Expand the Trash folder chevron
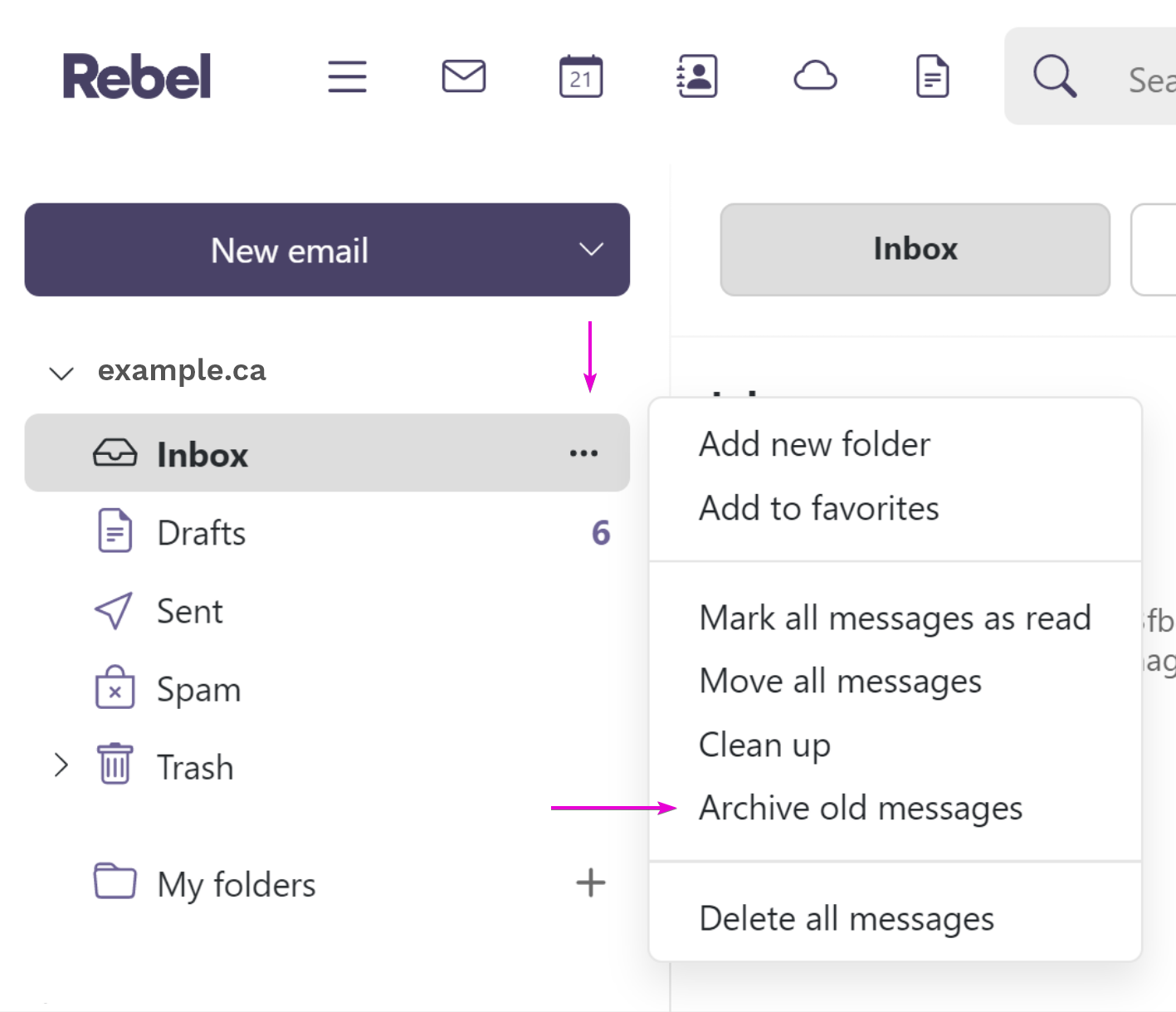 (61, 765)
